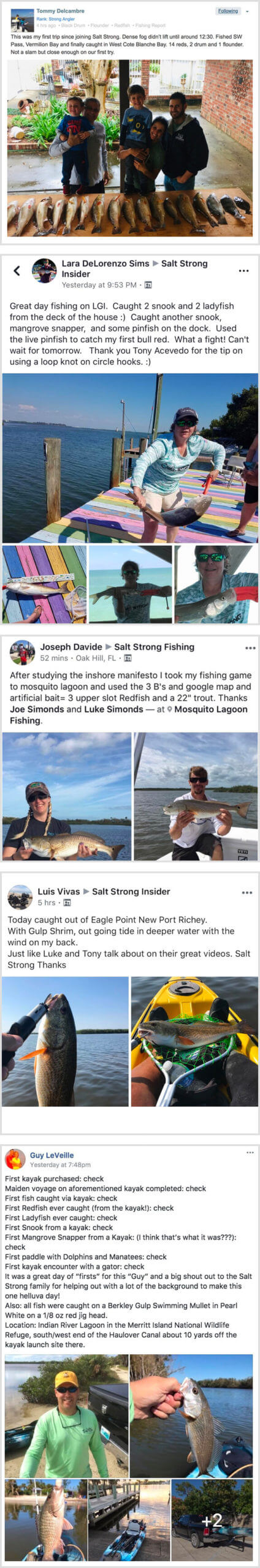Open options menu on Guy LeVeille post
This screenshot has width=260, height=1568.
click(x=250, y=1152)
